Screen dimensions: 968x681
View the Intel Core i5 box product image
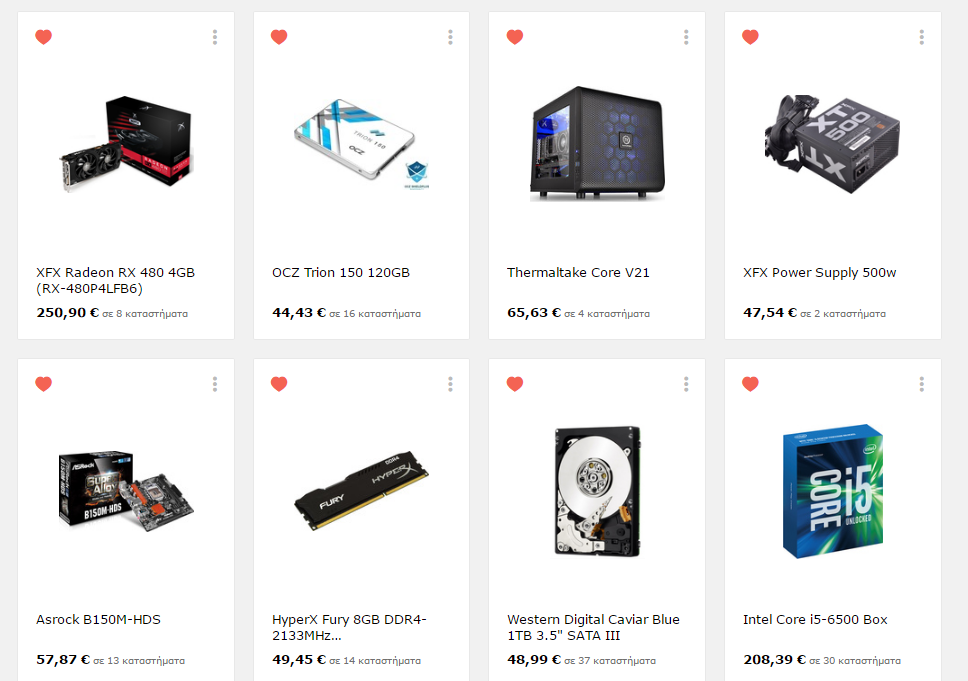coord(833,491)
